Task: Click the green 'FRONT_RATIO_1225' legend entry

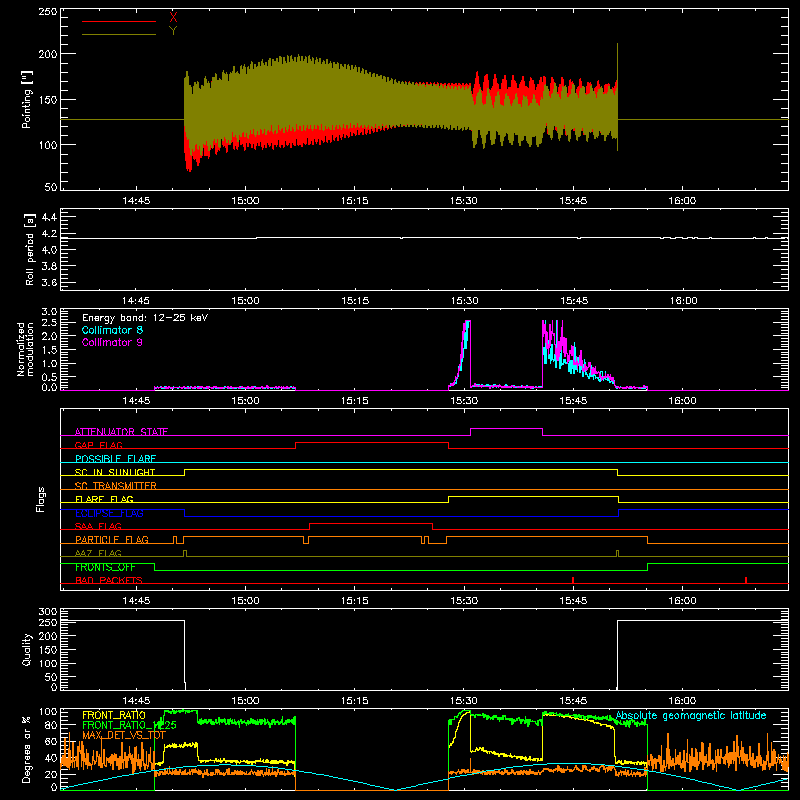Action: click(129, 725)
